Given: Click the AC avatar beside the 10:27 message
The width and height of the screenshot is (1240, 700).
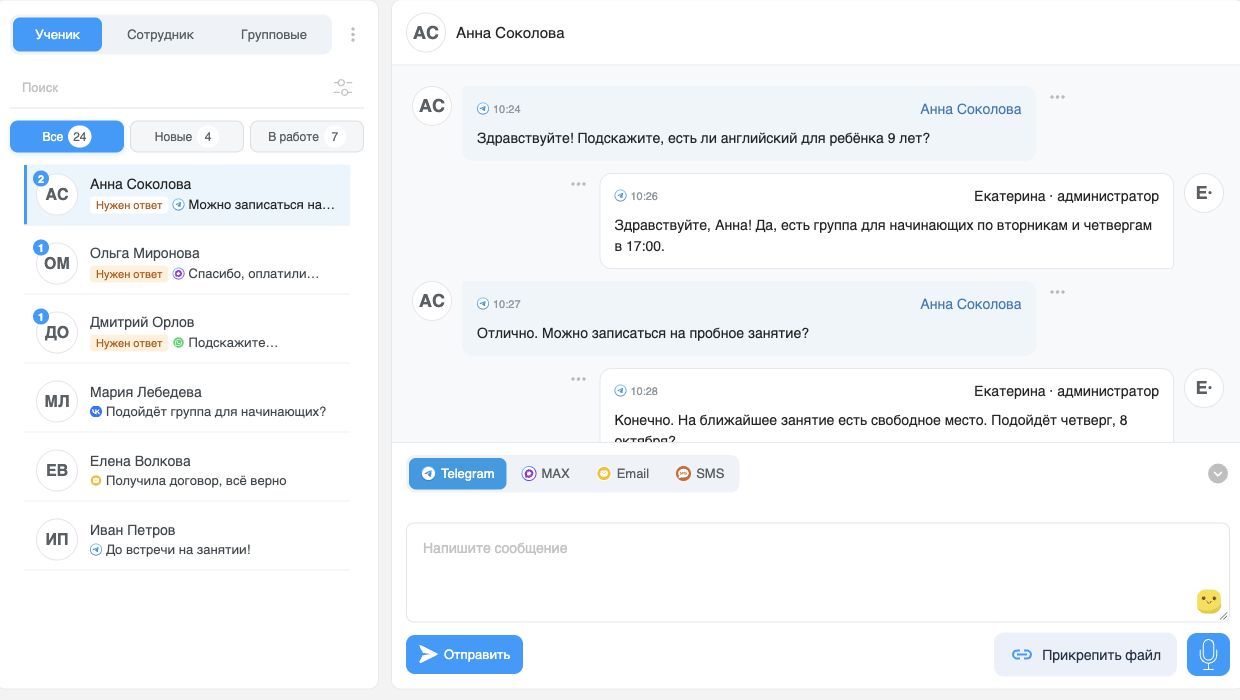Looking at the screenshot, I should tap(432, 301).
